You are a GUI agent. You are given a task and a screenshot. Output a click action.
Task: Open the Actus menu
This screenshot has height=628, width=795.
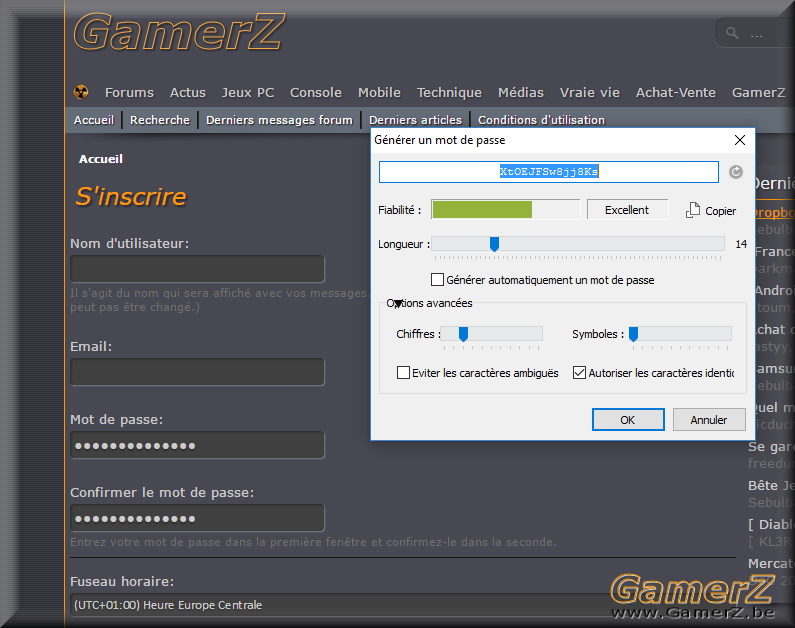[x=188, y=92]
